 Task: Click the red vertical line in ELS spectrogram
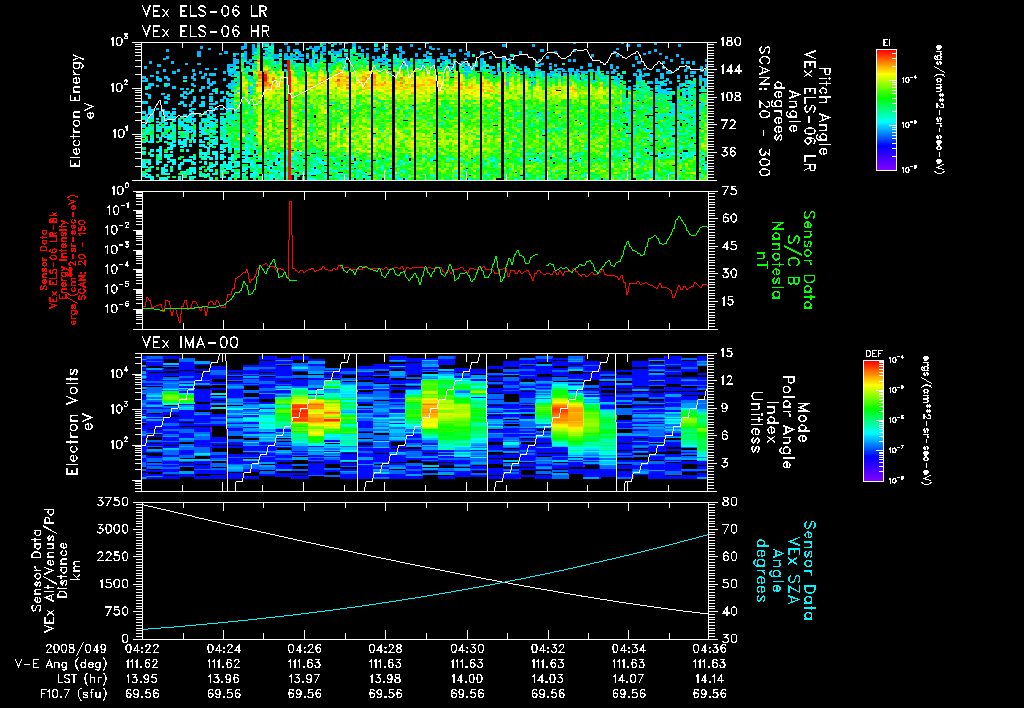(x=288, y=120)
